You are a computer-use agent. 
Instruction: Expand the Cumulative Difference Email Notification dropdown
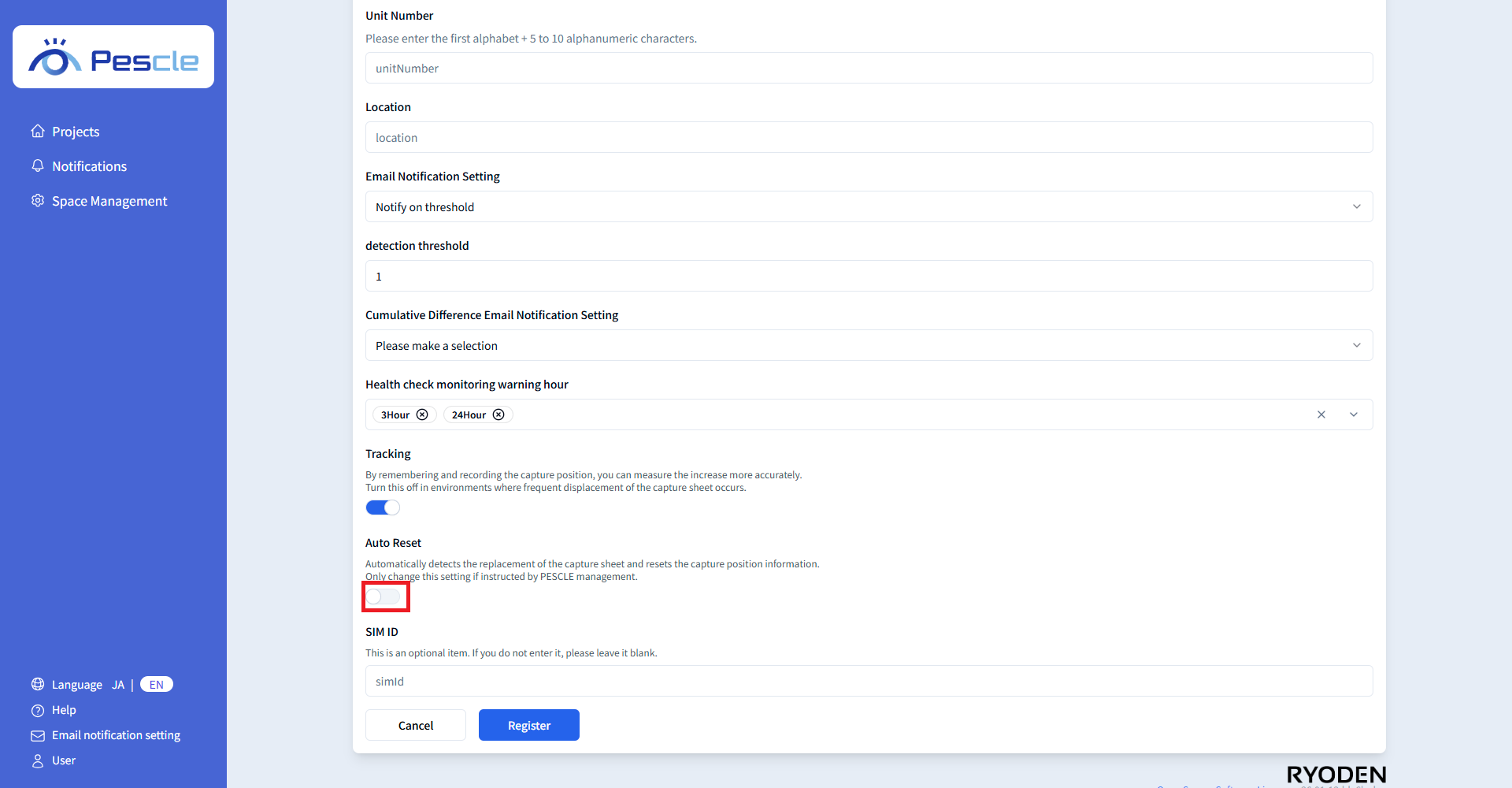(x=869, y=345)
